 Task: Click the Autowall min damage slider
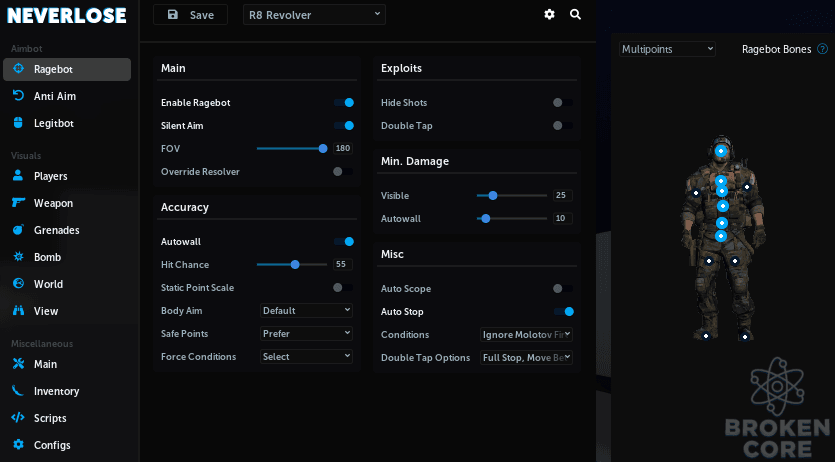[x=512, y=218]
